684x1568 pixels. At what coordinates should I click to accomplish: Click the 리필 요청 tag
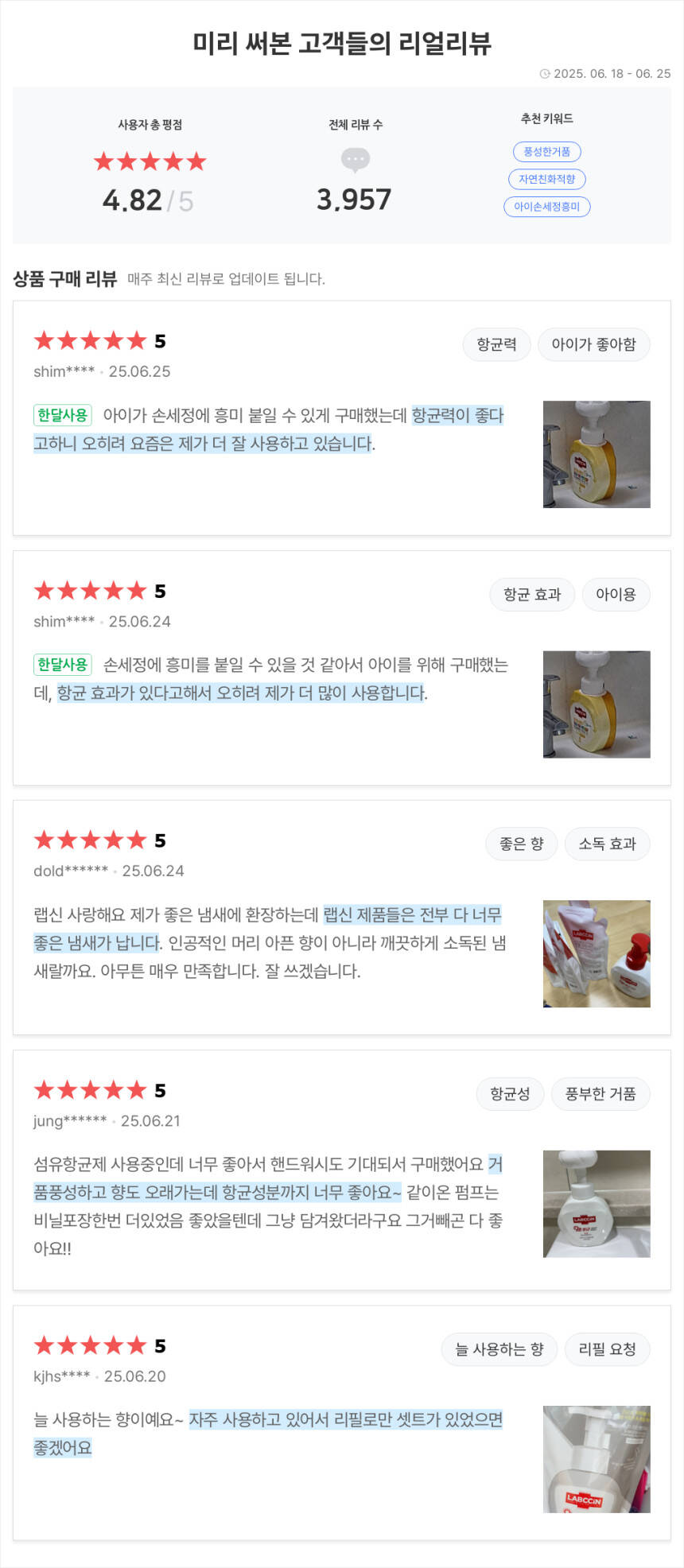[x=607, y=1349]
